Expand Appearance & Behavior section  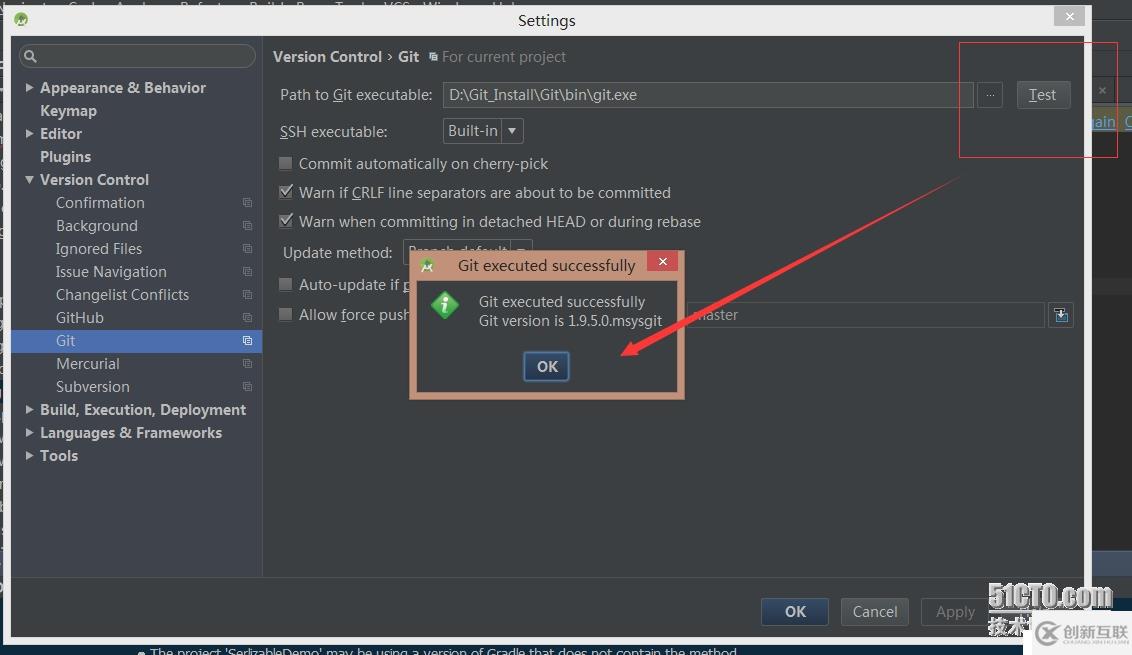pos(30,87)
